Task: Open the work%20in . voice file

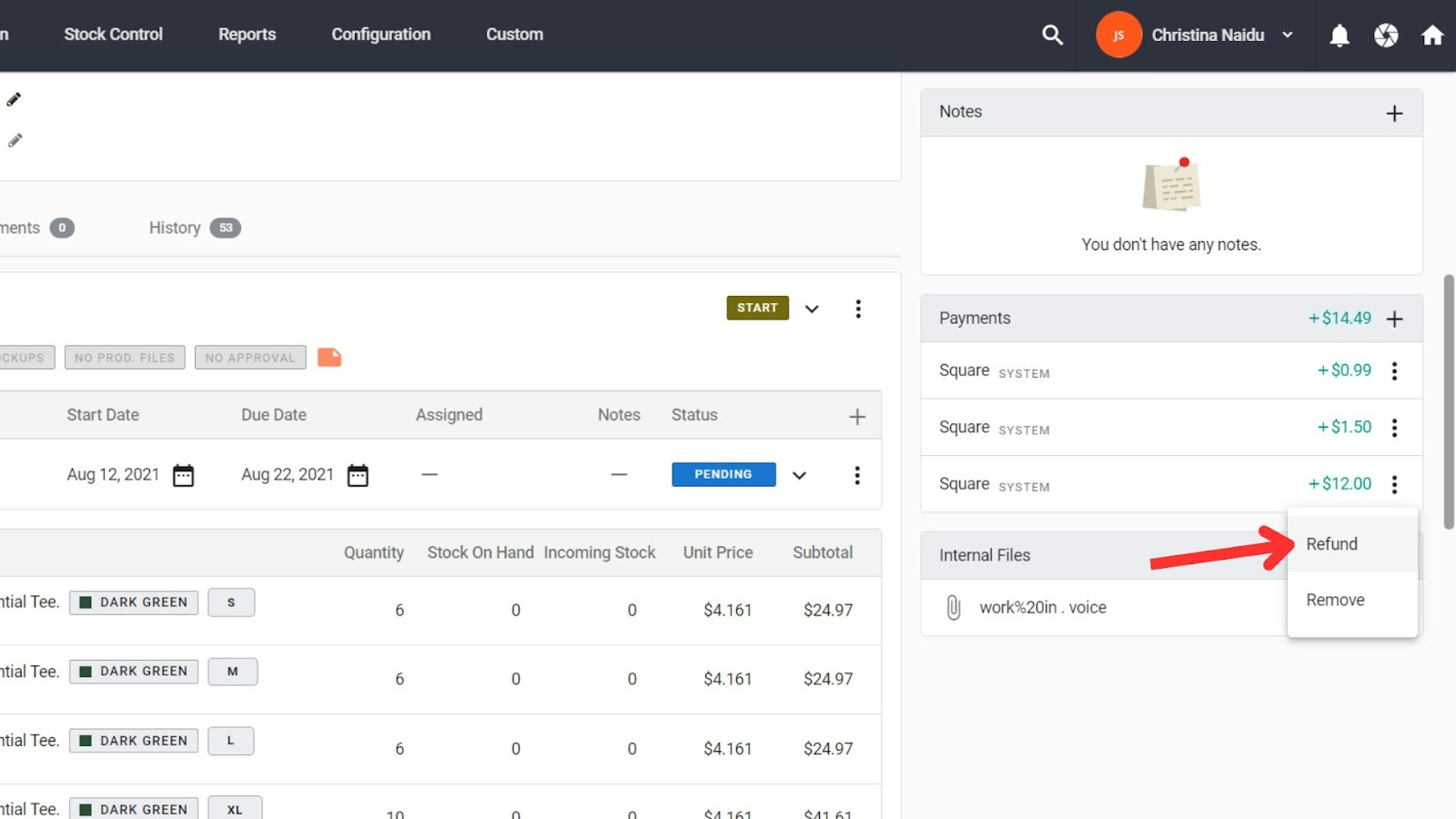Action: [x=1043, y=607]
